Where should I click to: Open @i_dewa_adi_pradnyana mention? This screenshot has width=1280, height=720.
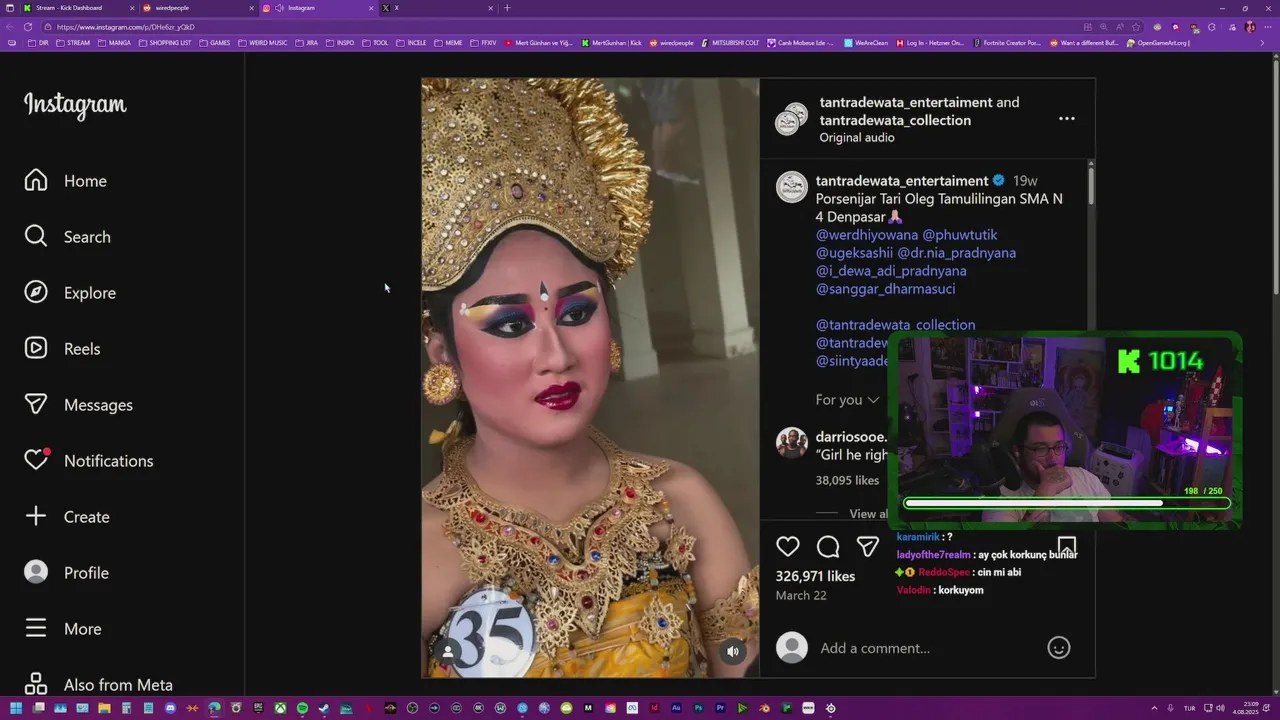click(x=891, y=271)
